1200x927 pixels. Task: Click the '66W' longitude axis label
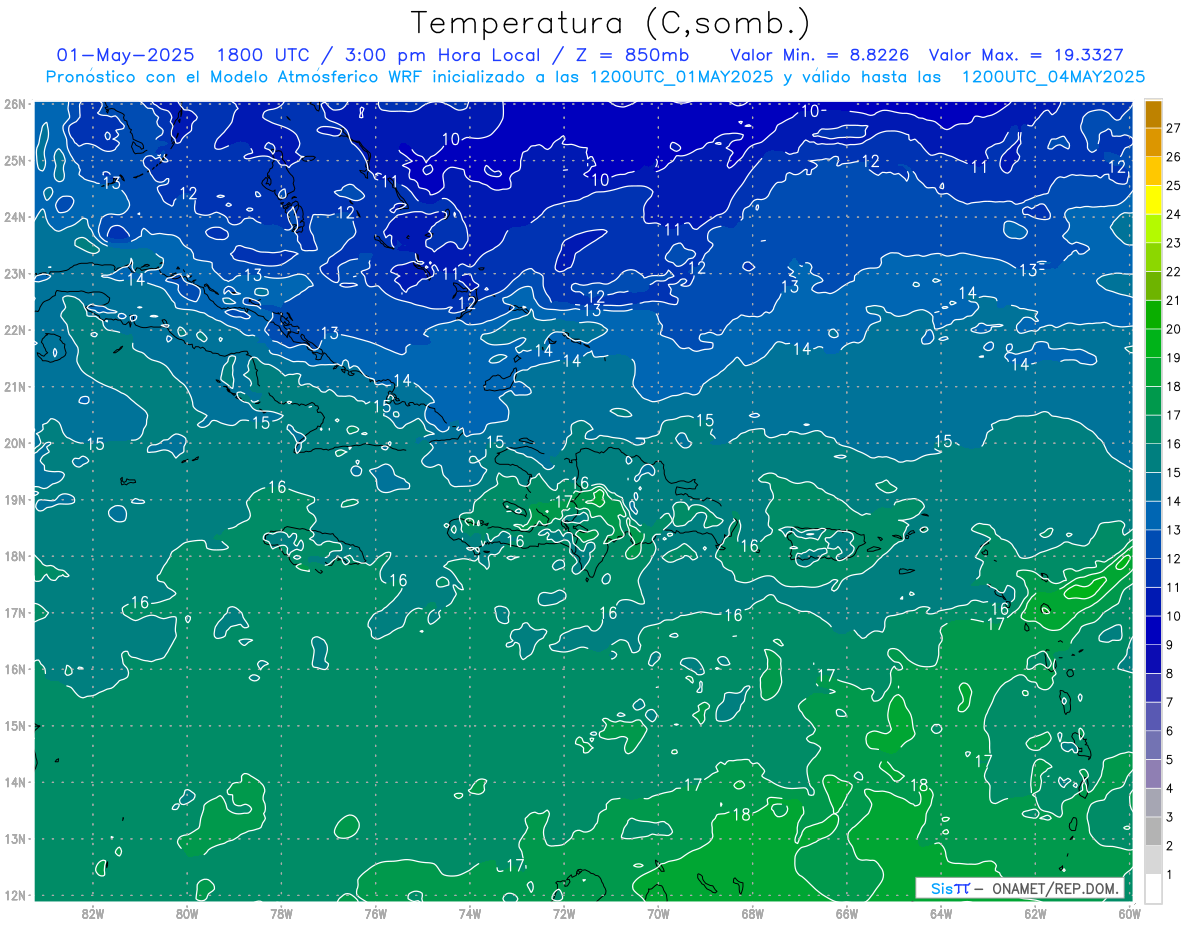846,912
